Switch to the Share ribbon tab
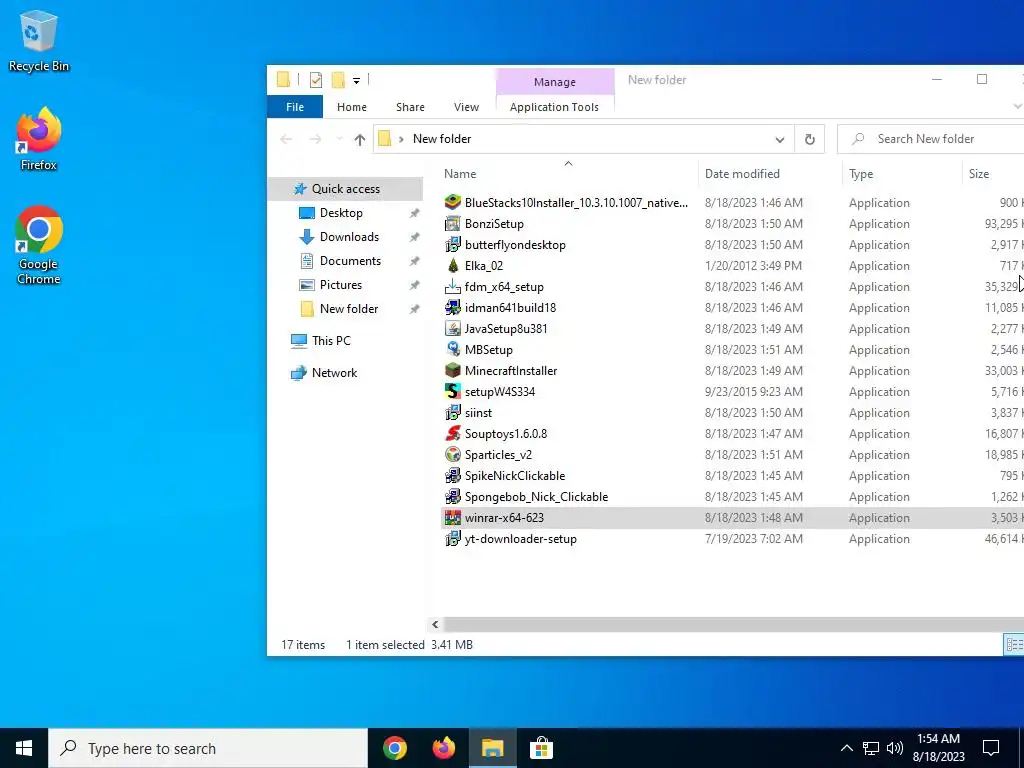This screenshot has height=768, width=1024. [x=410, y=107]
